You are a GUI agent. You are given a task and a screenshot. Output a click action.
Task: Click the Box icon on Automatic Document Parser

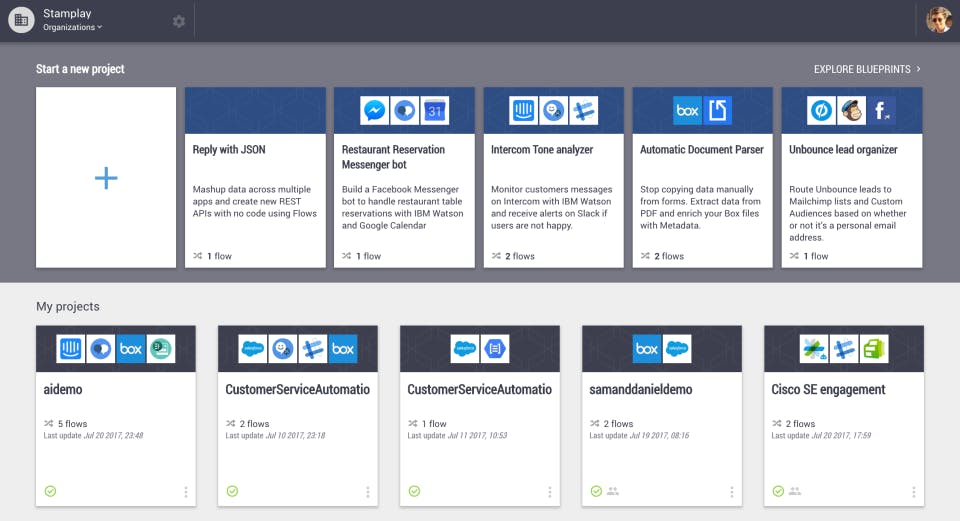pos(688,111)
